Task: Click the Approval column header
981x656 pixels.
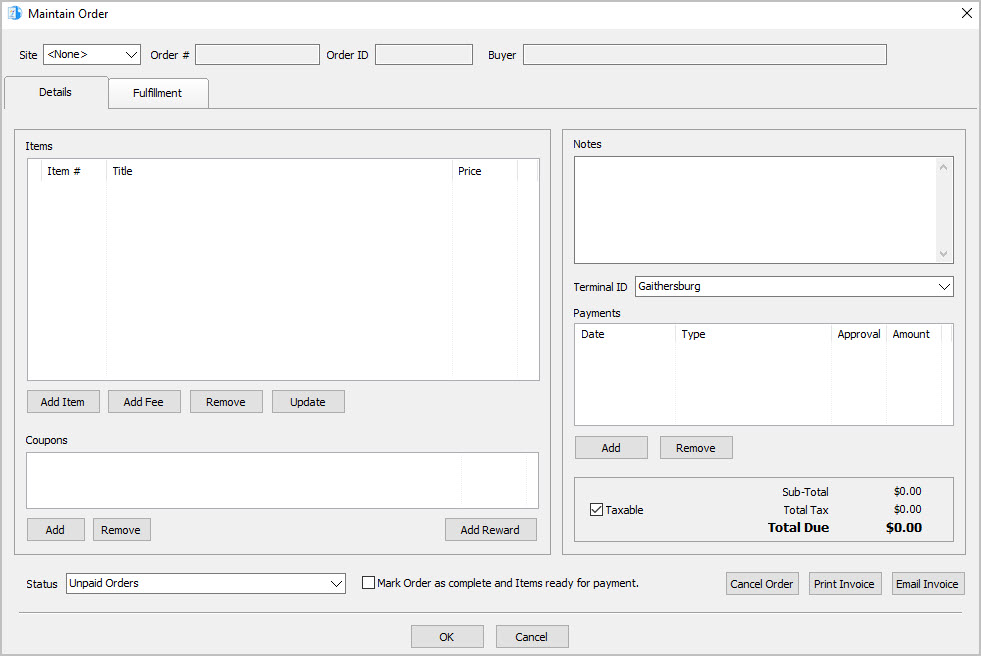Action: pyautogui.click(x=859, y=335)
